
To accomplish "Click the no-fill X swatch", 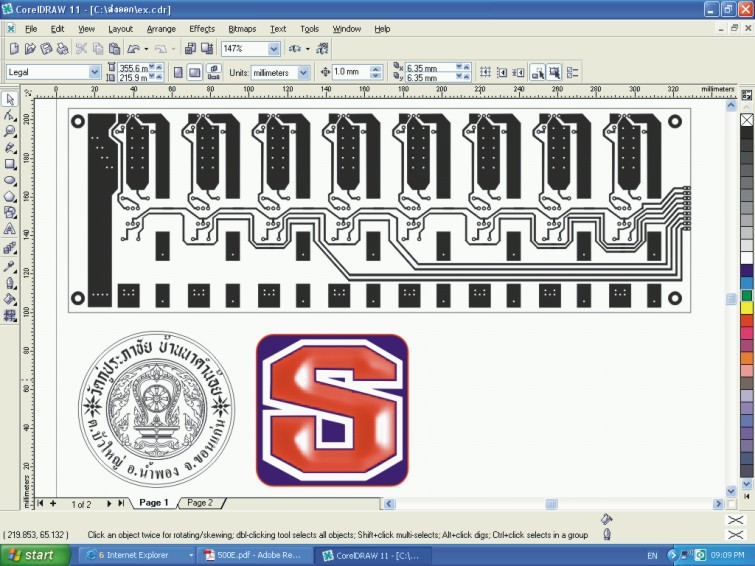I will coord(746,119).
